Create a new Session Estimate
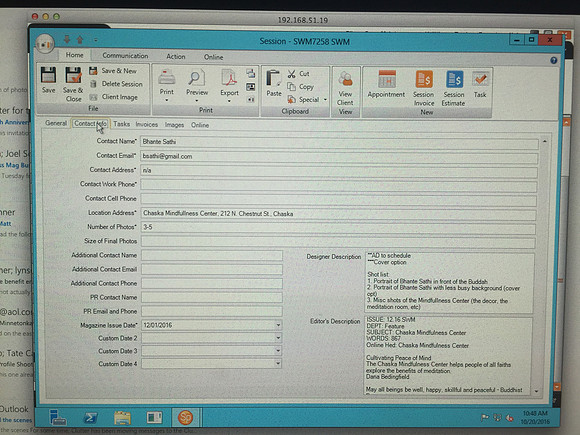The width and height of the screenshot is (580, 435). pos(453,88)
